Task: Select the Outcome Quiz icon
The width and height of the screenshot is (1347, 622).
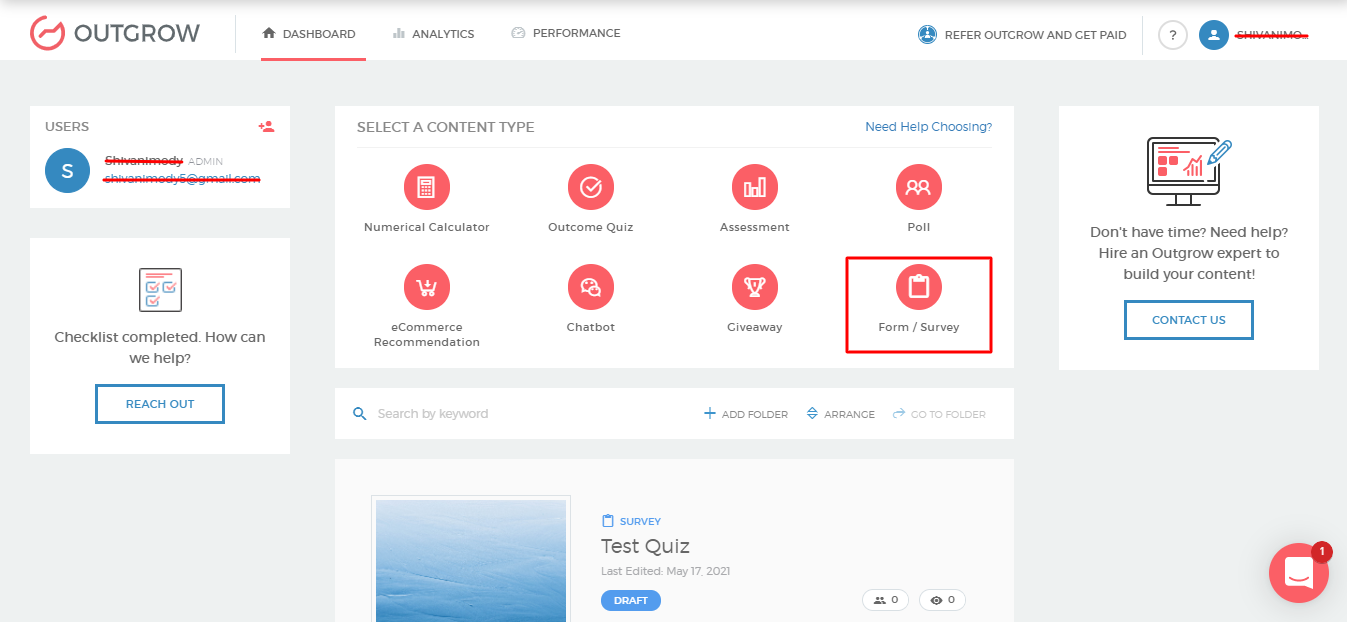Action: point(591,187)
